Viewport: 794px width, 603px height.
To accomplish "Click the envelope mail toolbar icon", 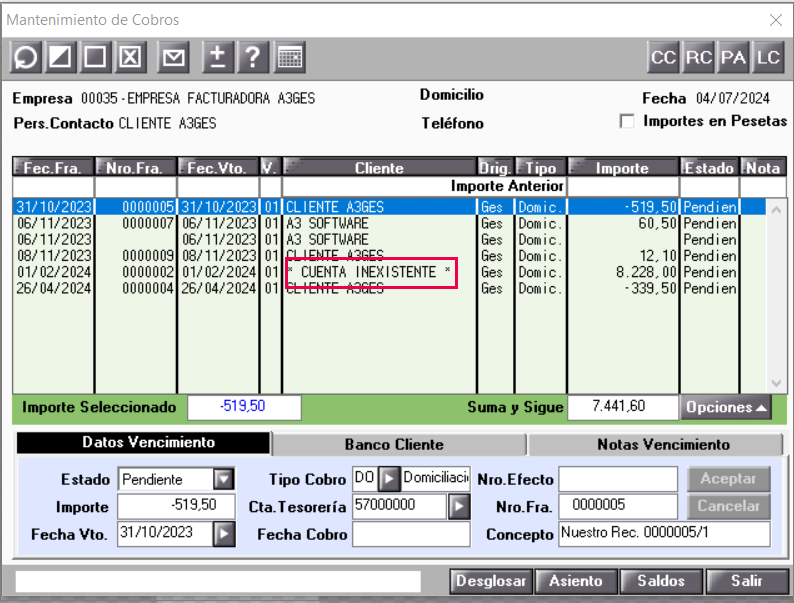I will point(173,57).
